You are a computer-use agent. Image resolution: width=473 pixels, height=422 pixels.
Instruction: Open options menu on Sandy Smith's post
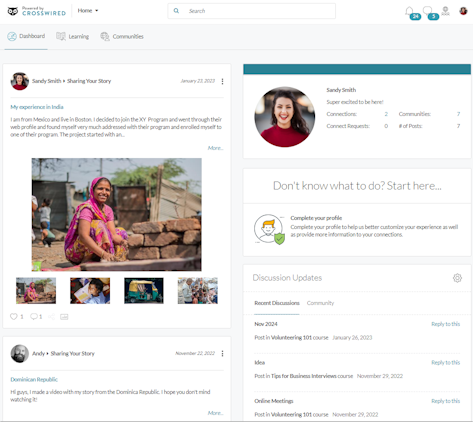(222, 81)
